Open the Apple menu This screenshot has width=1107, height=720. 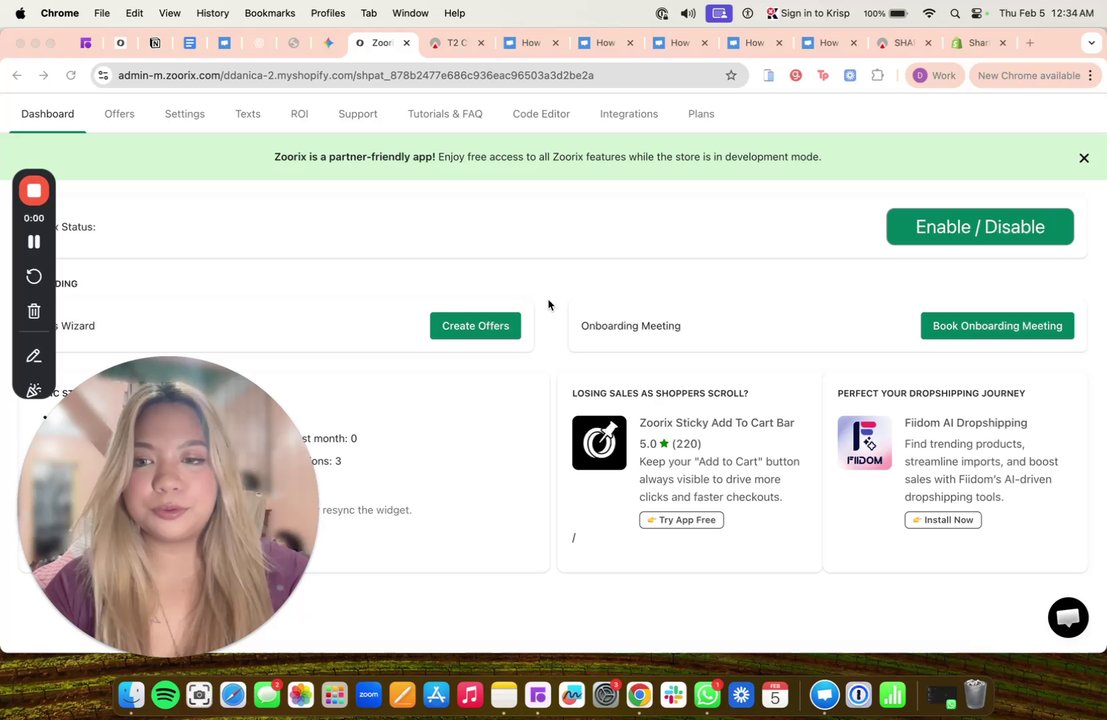[x=20, y=13]
